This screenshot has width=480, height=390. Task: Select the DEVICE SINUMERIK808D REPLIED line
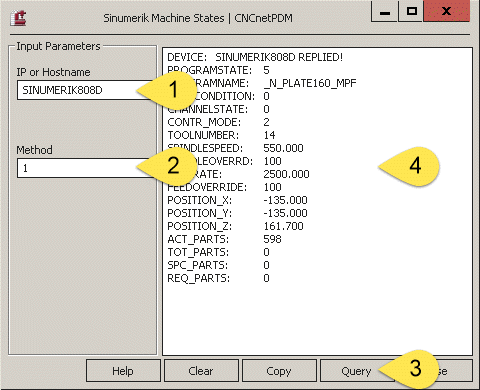[255, 57]
